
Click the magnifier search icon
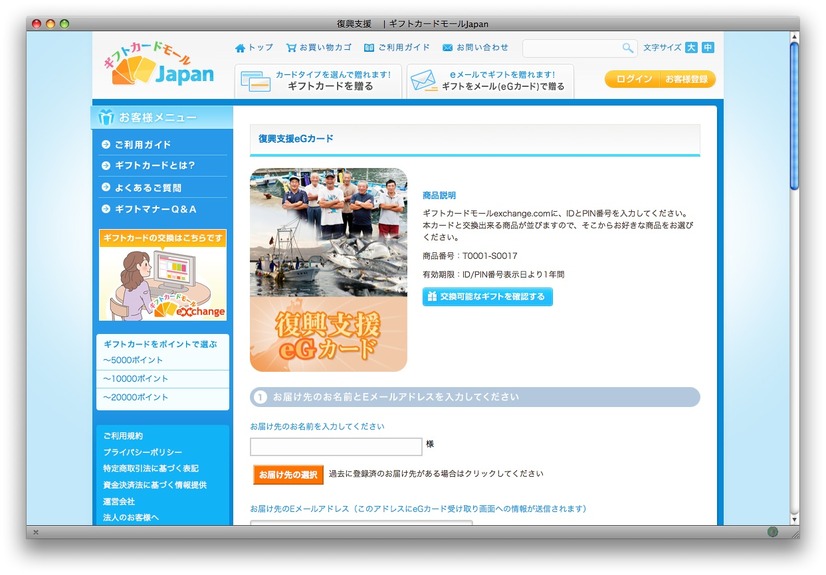[627, 48]
